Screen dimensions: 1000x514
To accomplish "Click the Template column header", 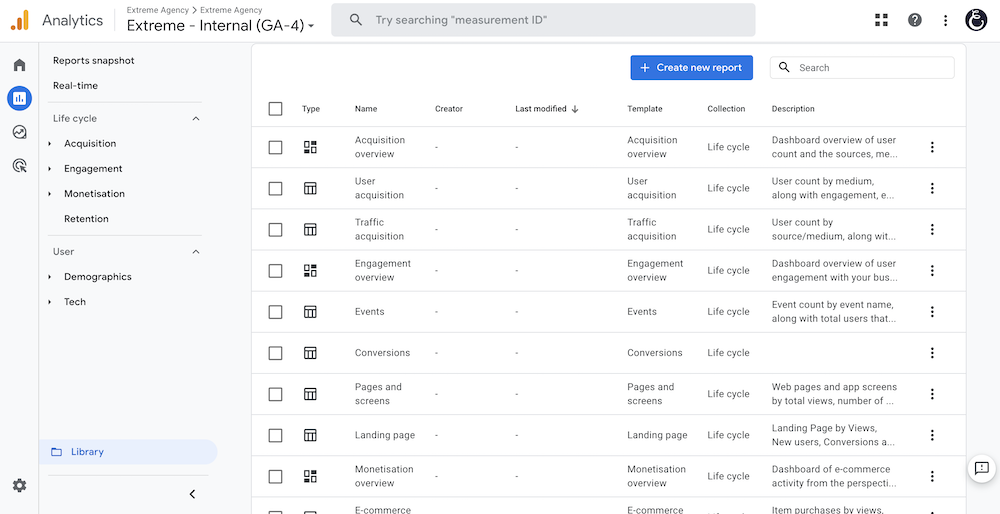I will [x=645, y=109].
